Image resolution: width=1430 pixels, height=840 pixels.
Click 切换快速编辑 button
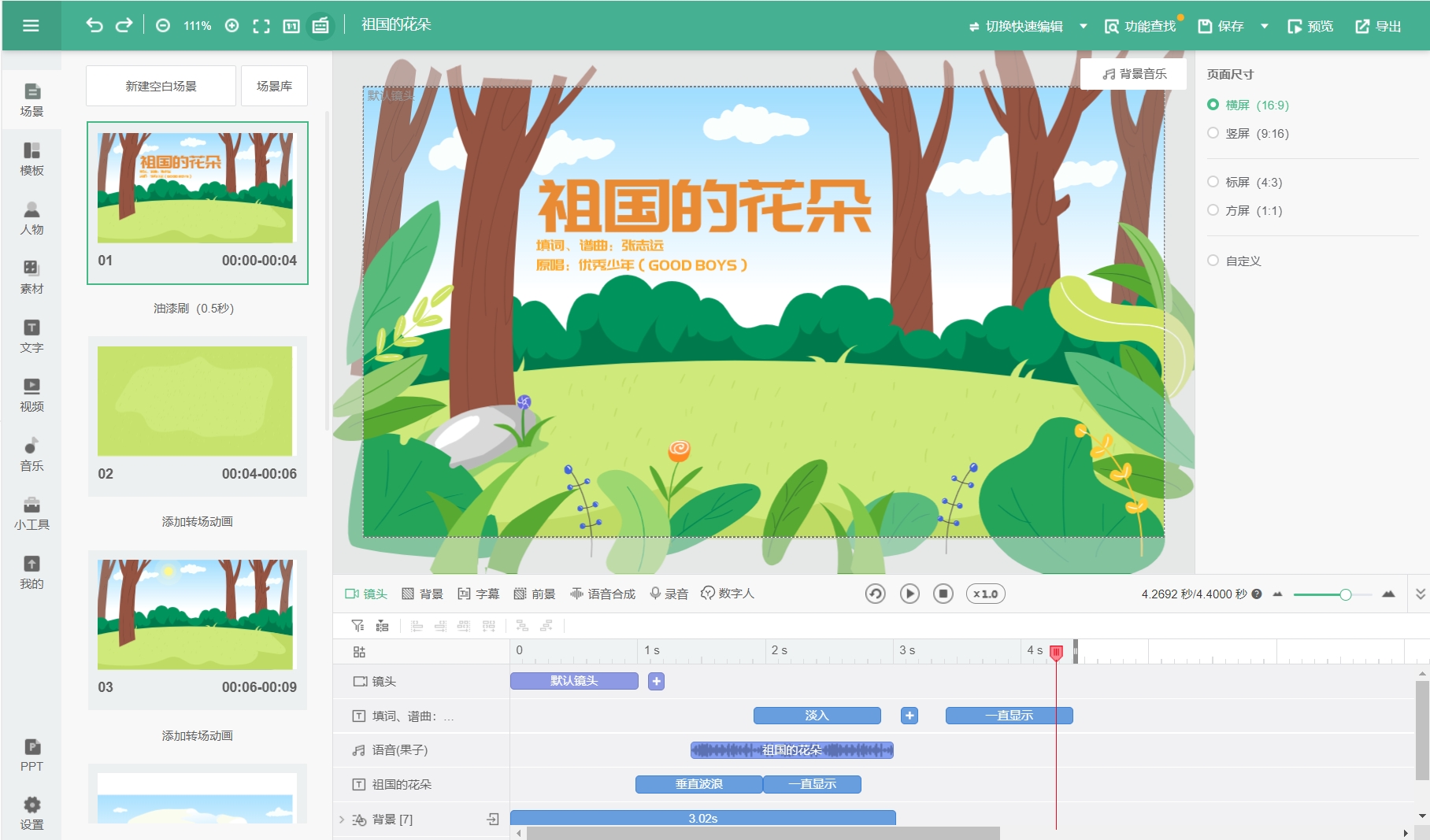[1016, 26]
